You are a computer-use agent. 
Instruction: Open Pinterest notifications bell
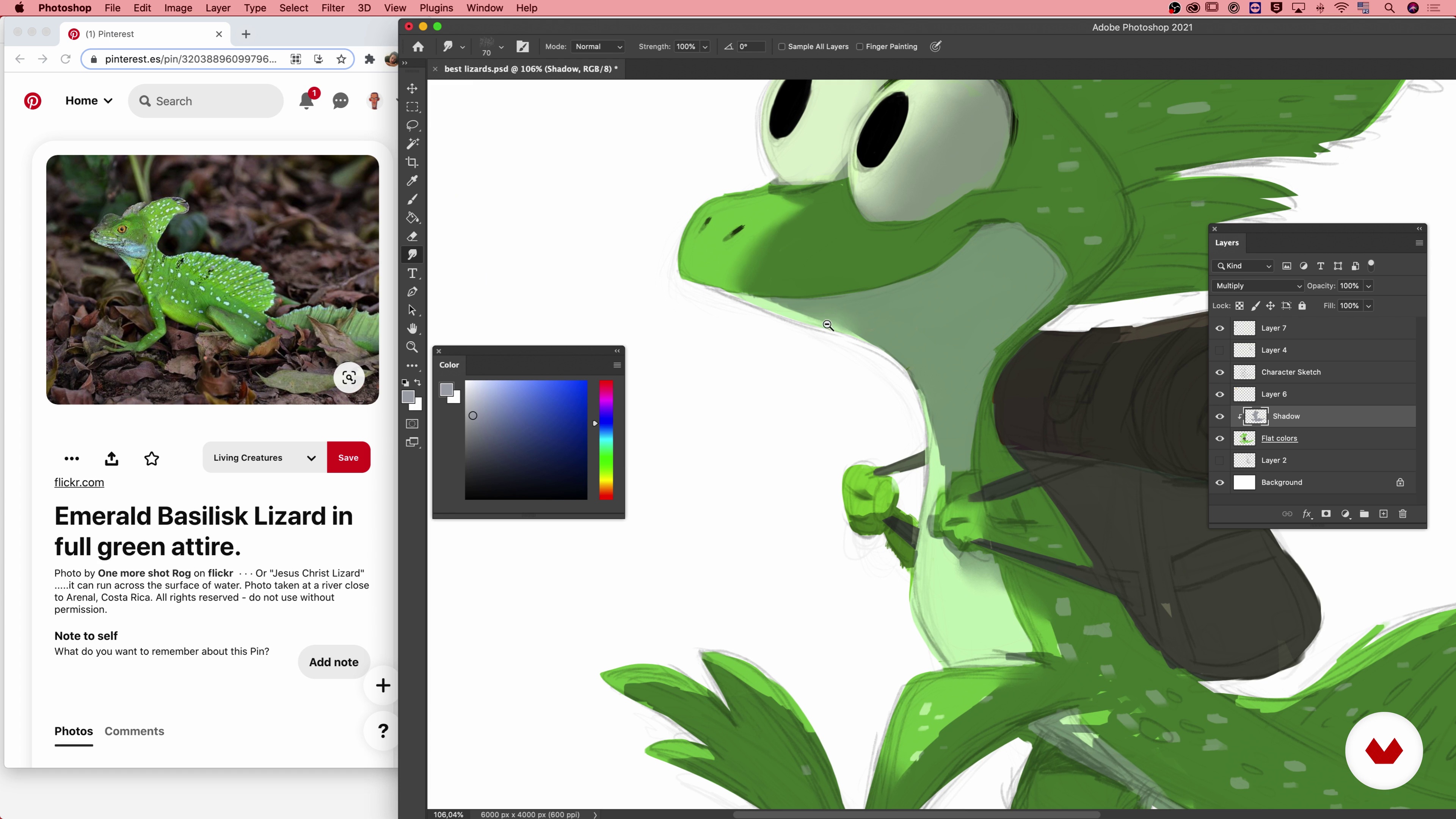pyautogui.click(x=306, y=100)
